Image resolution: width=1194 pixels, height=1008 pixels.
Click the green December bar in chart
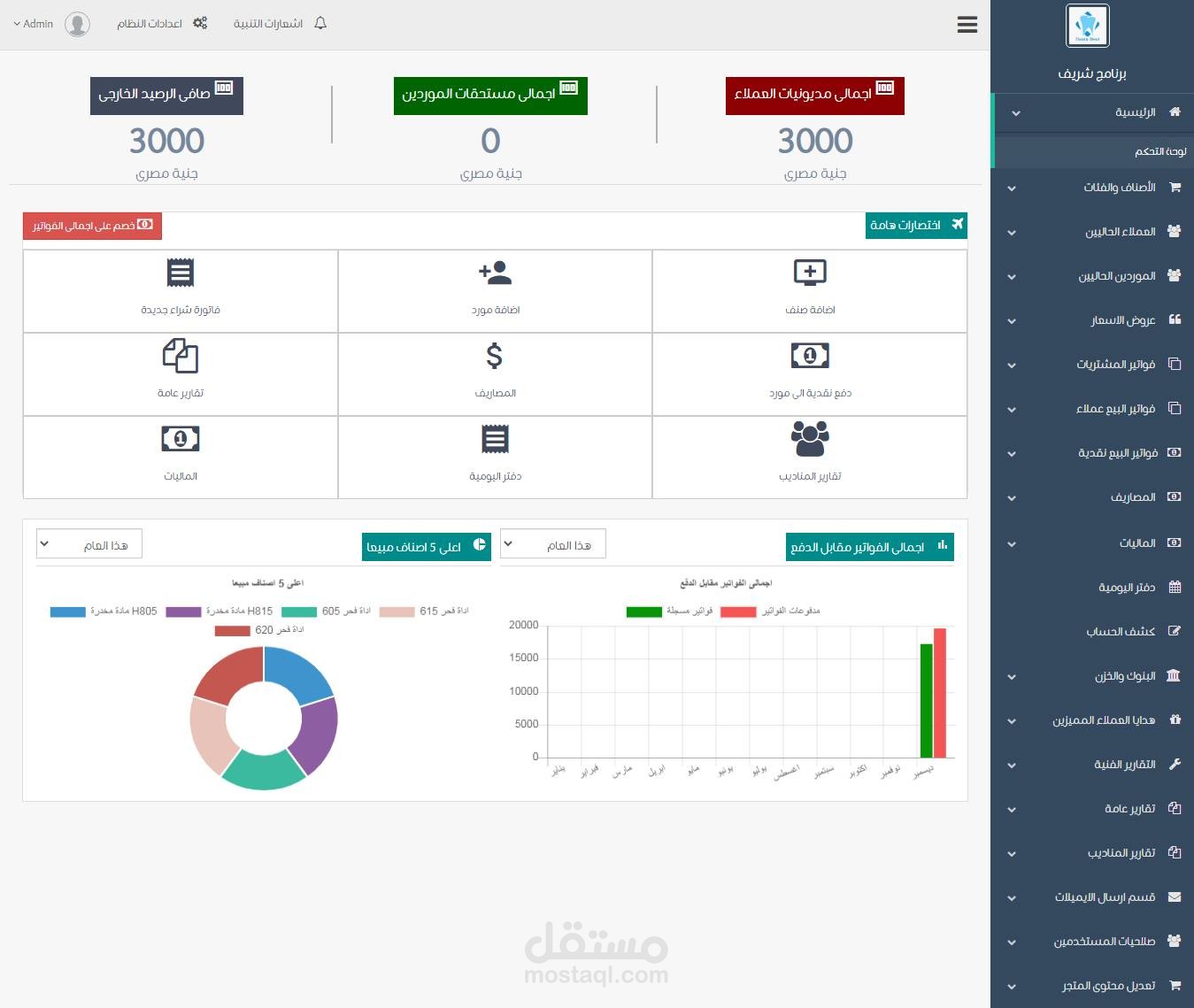pos(927,701)
